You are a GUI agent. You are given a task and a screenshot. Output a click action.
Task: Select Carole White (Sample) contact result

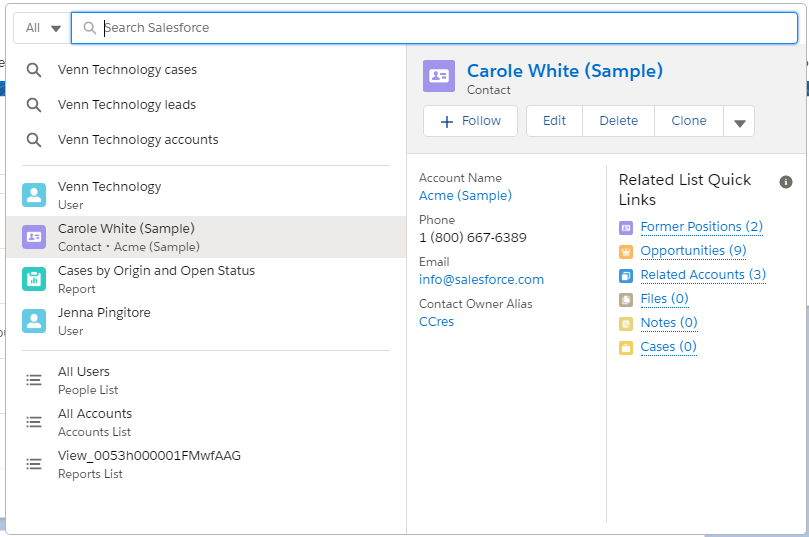pyautogui.click(x=206, y=237)
